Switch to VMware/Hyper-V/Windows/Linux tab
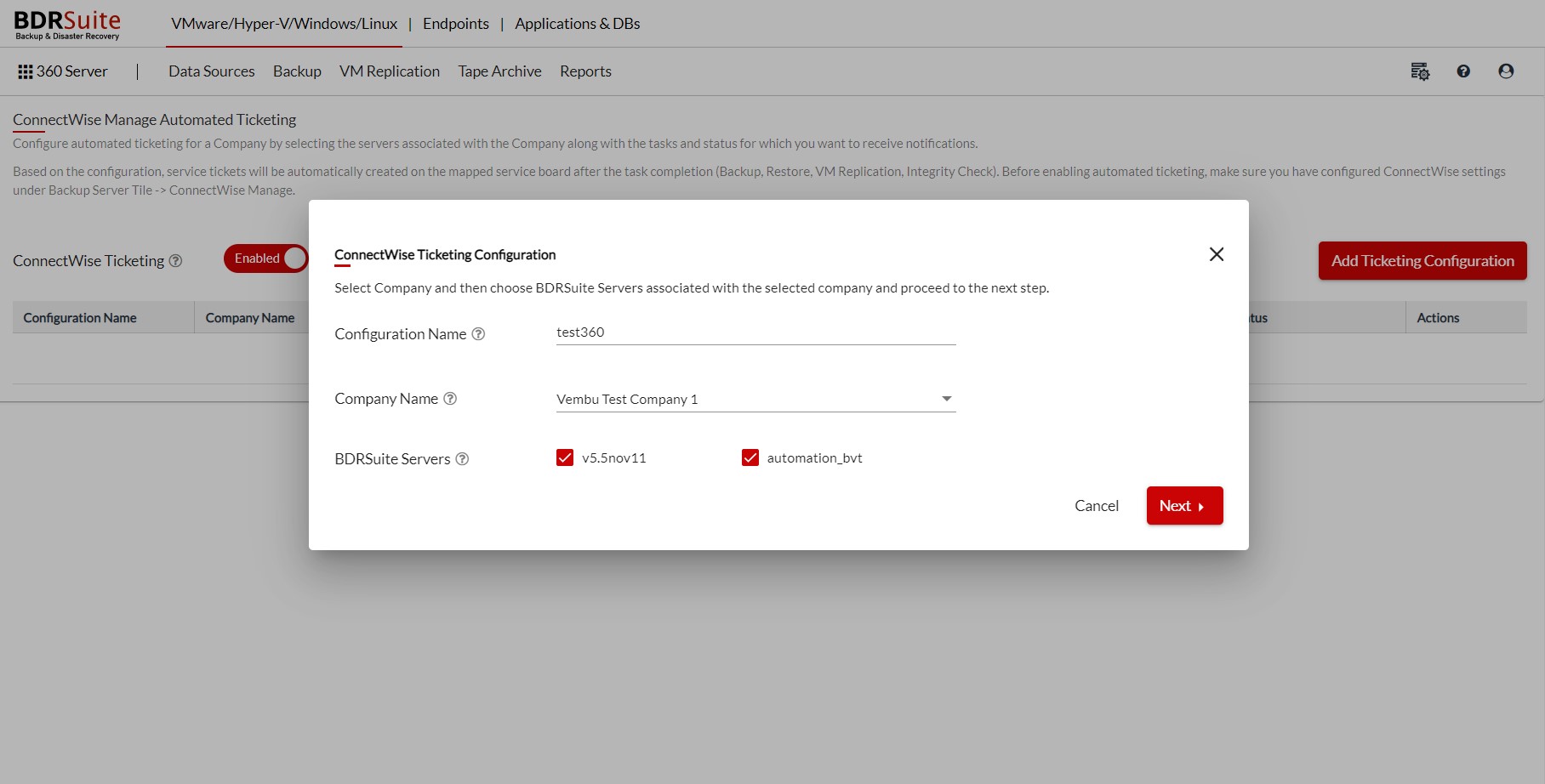Screen dimensions: 1545x784 [x=284, y=24]
